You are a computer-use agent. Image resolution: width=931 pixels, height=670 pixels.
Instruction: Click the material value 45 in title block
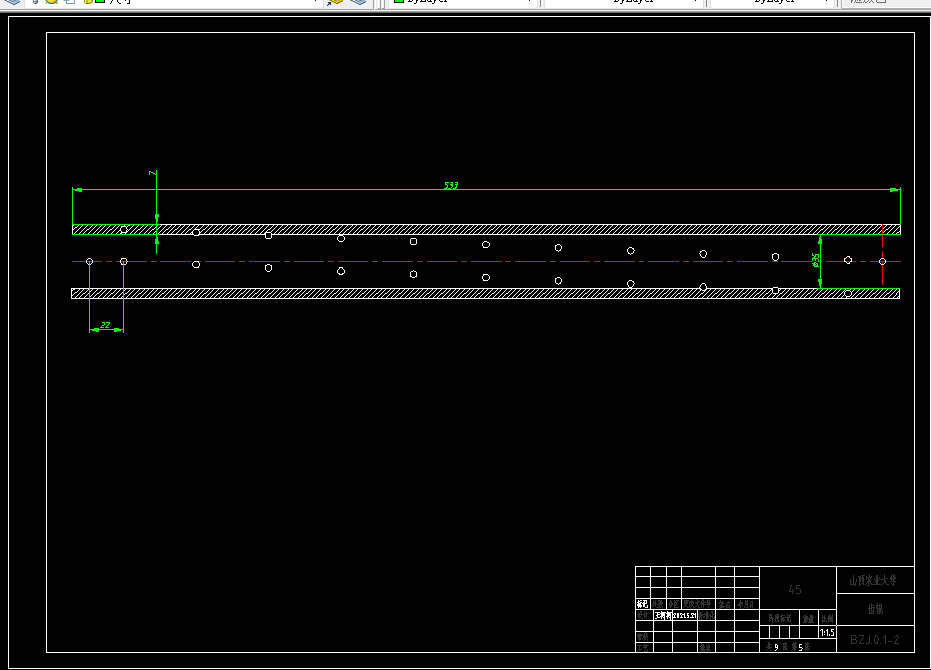pyautogui.click(x=795, y=590)
